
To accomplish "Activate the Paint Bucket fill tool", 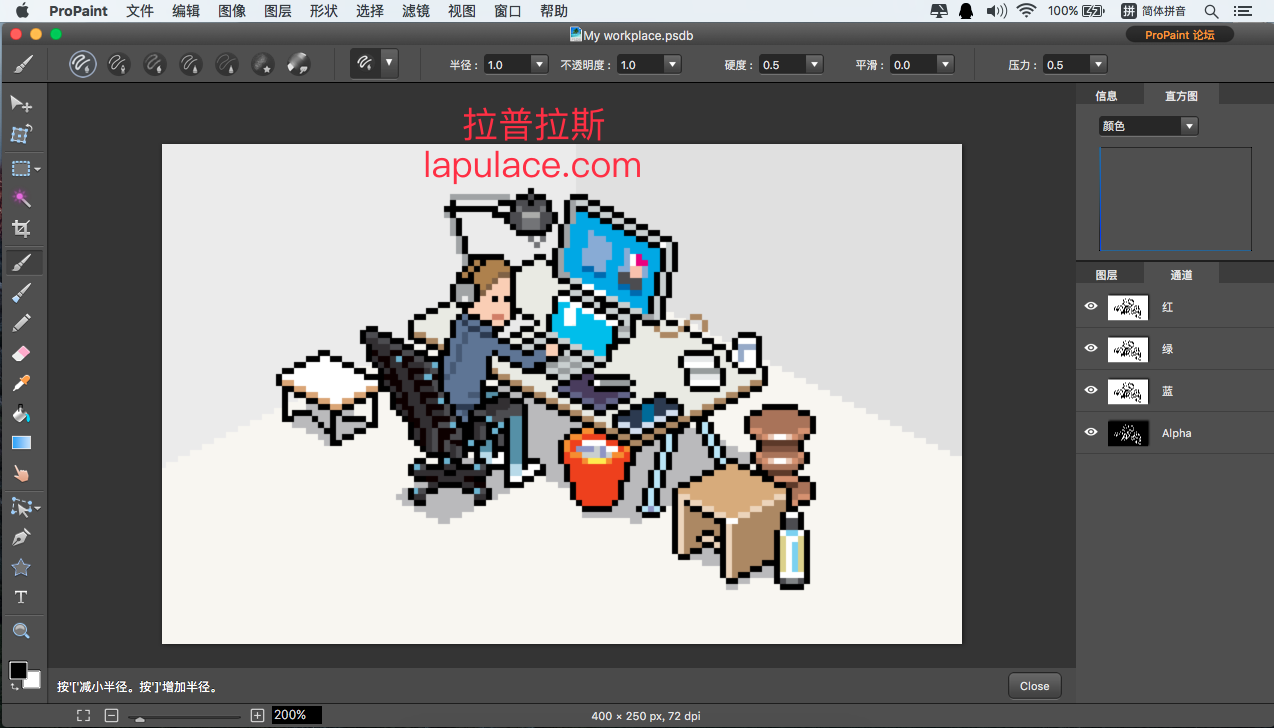I will [21, 413].
